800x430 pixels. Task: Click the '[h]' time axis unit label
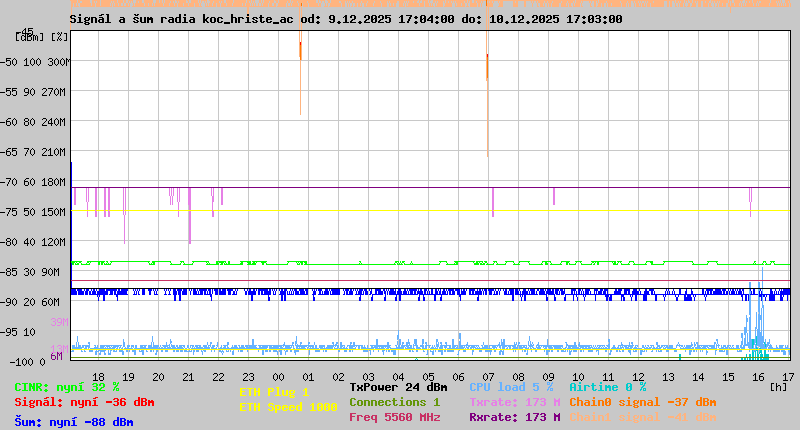click(778, 387)
